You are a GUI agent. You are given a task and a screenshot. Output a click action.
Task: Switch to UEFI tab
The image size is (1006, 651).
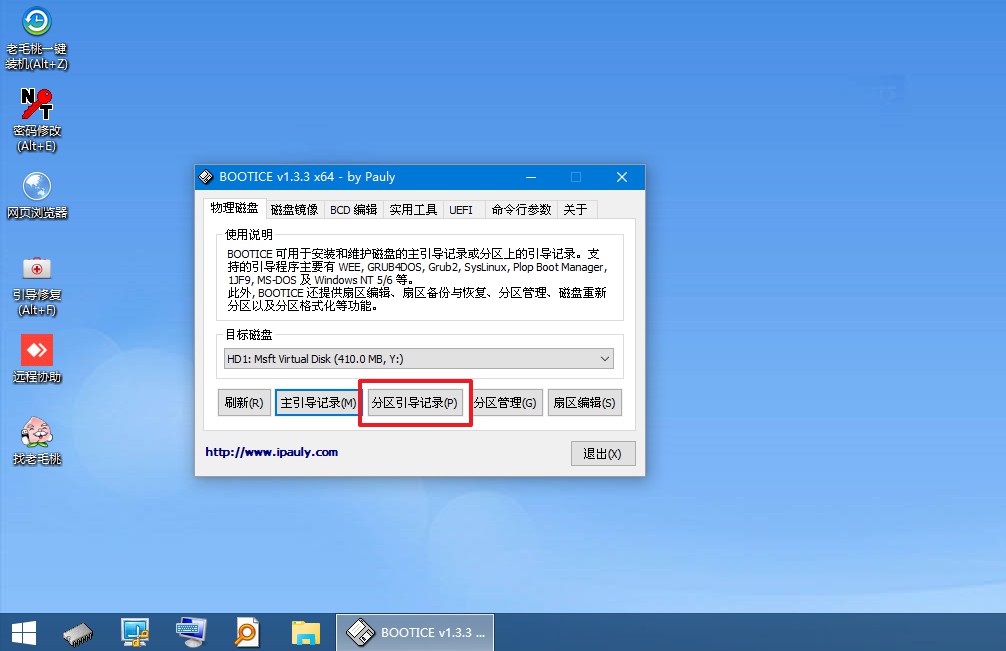pyautogui.click(x=461, y=210)
